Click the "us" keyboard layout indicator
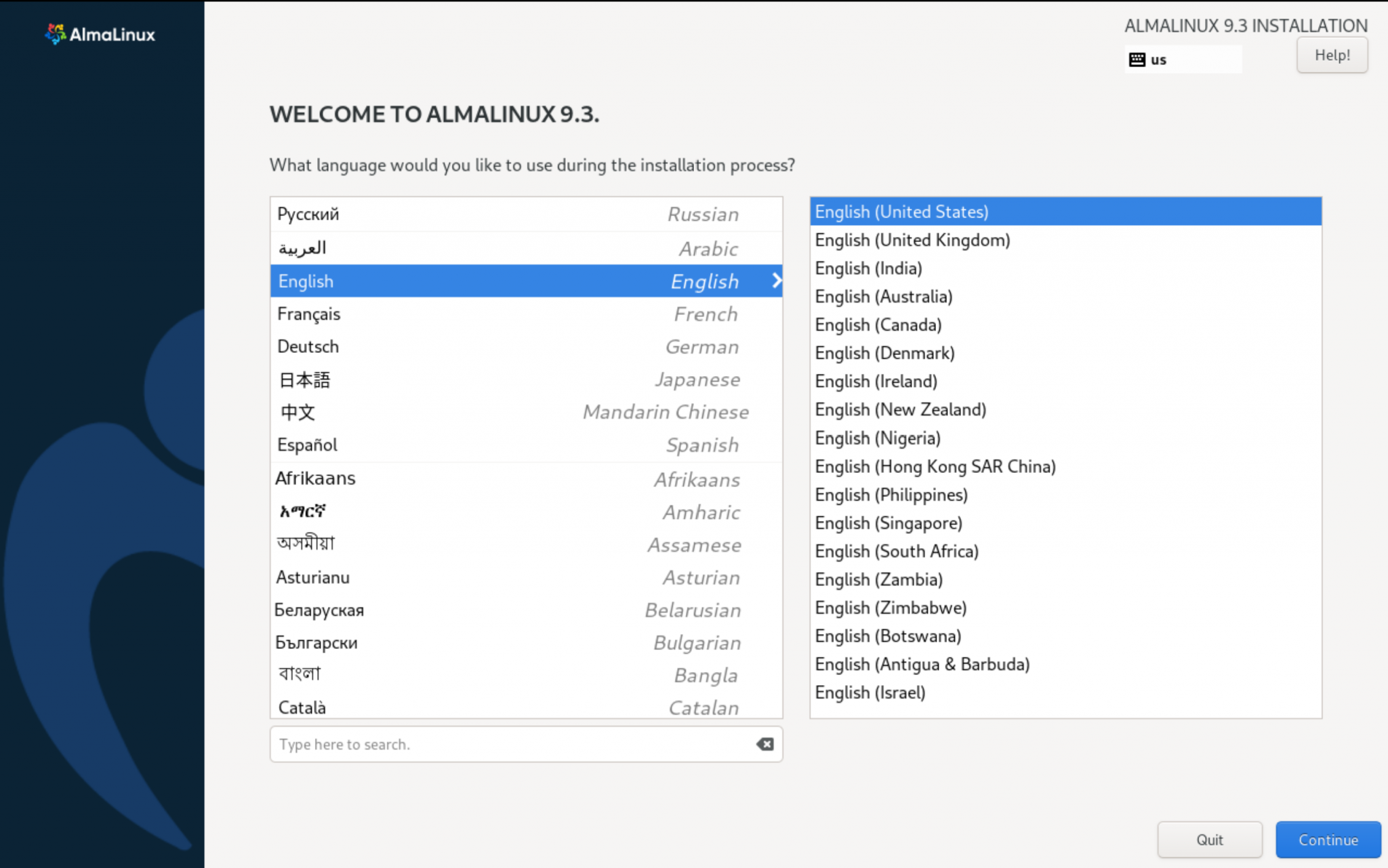 [x=1160, y=60]
